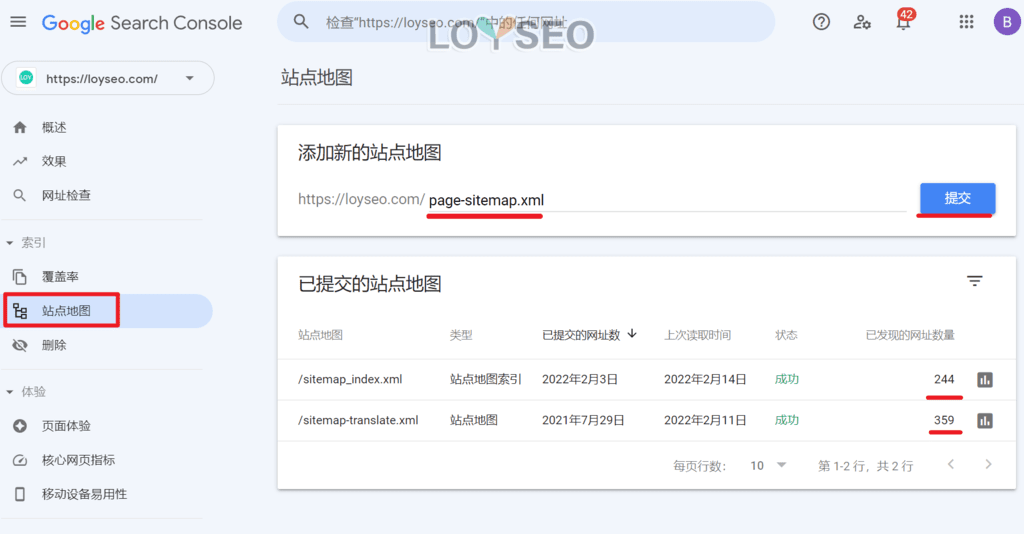Click discovered URL count 244
This screenshot has width=1024, height=534.
point(944,379)
